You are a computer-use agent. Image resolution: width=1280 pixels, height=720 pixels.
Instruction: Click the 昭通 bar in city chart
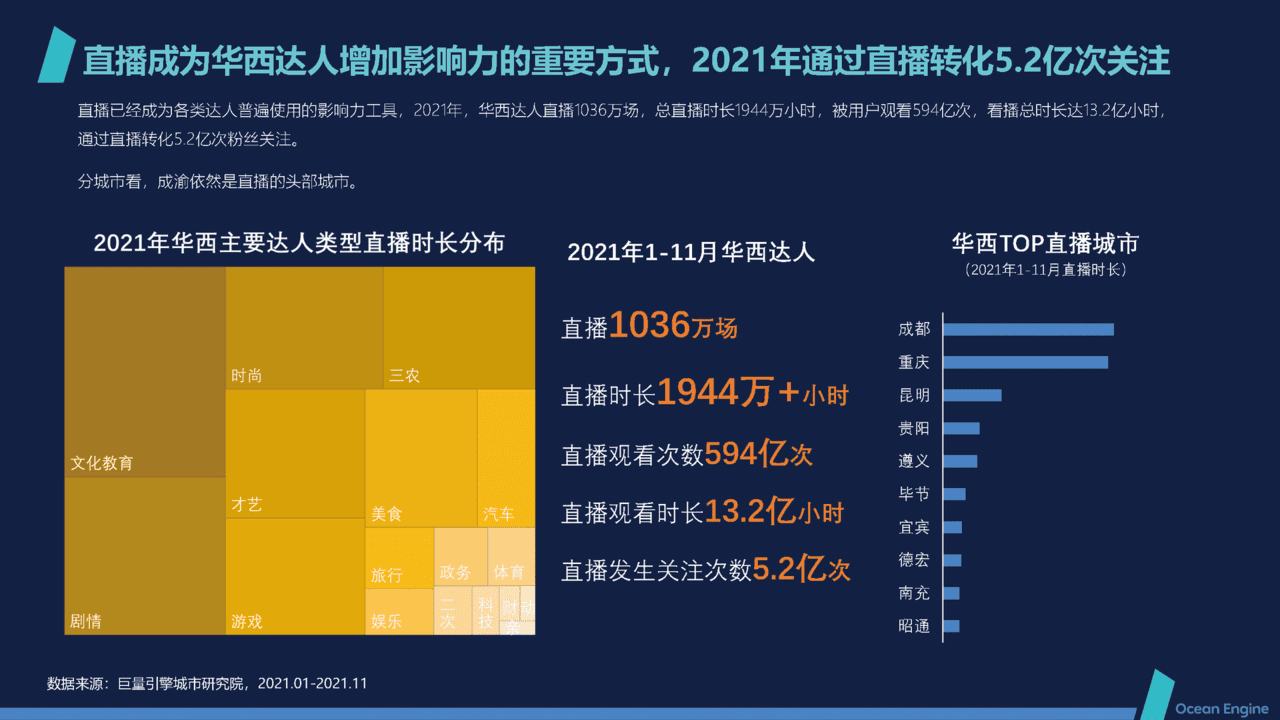point(952,626)
